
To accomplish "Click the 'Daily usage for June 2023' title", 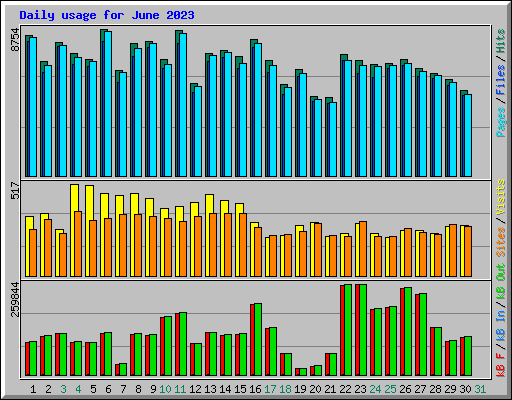I will click(x=107, y=15).
